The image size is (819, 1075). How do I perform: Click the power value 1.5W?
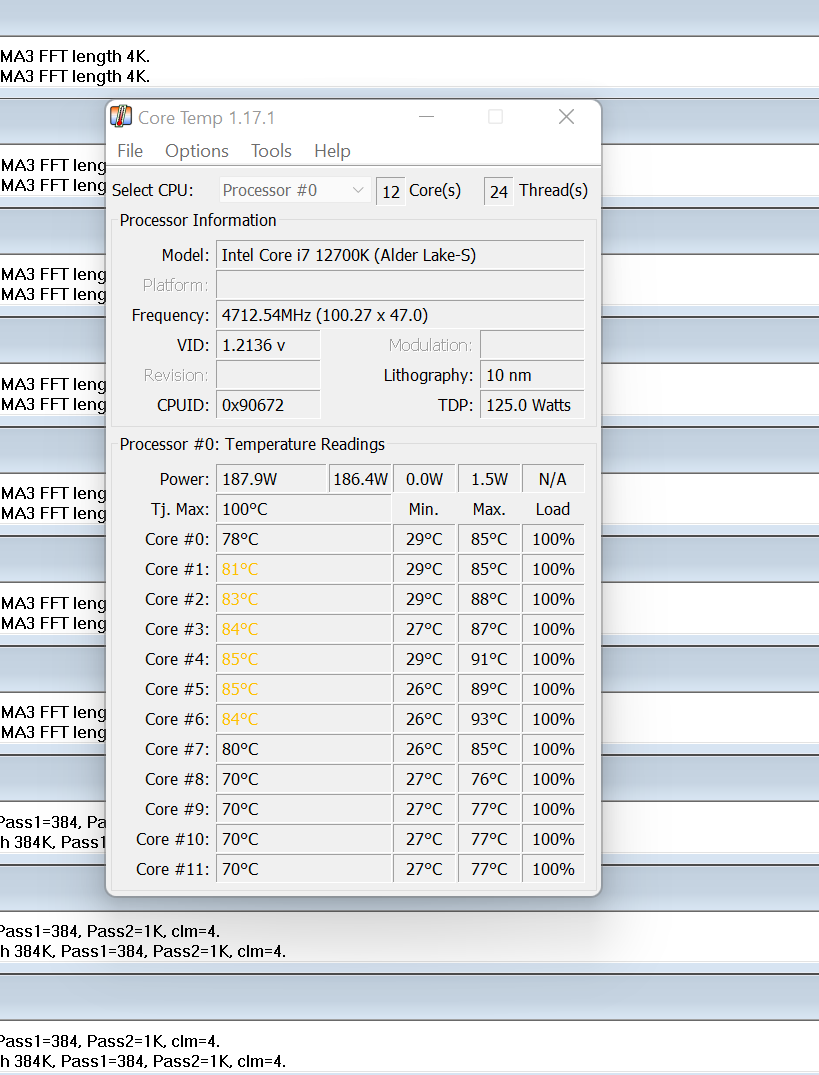pyautogui.click(x=489, y=479)
